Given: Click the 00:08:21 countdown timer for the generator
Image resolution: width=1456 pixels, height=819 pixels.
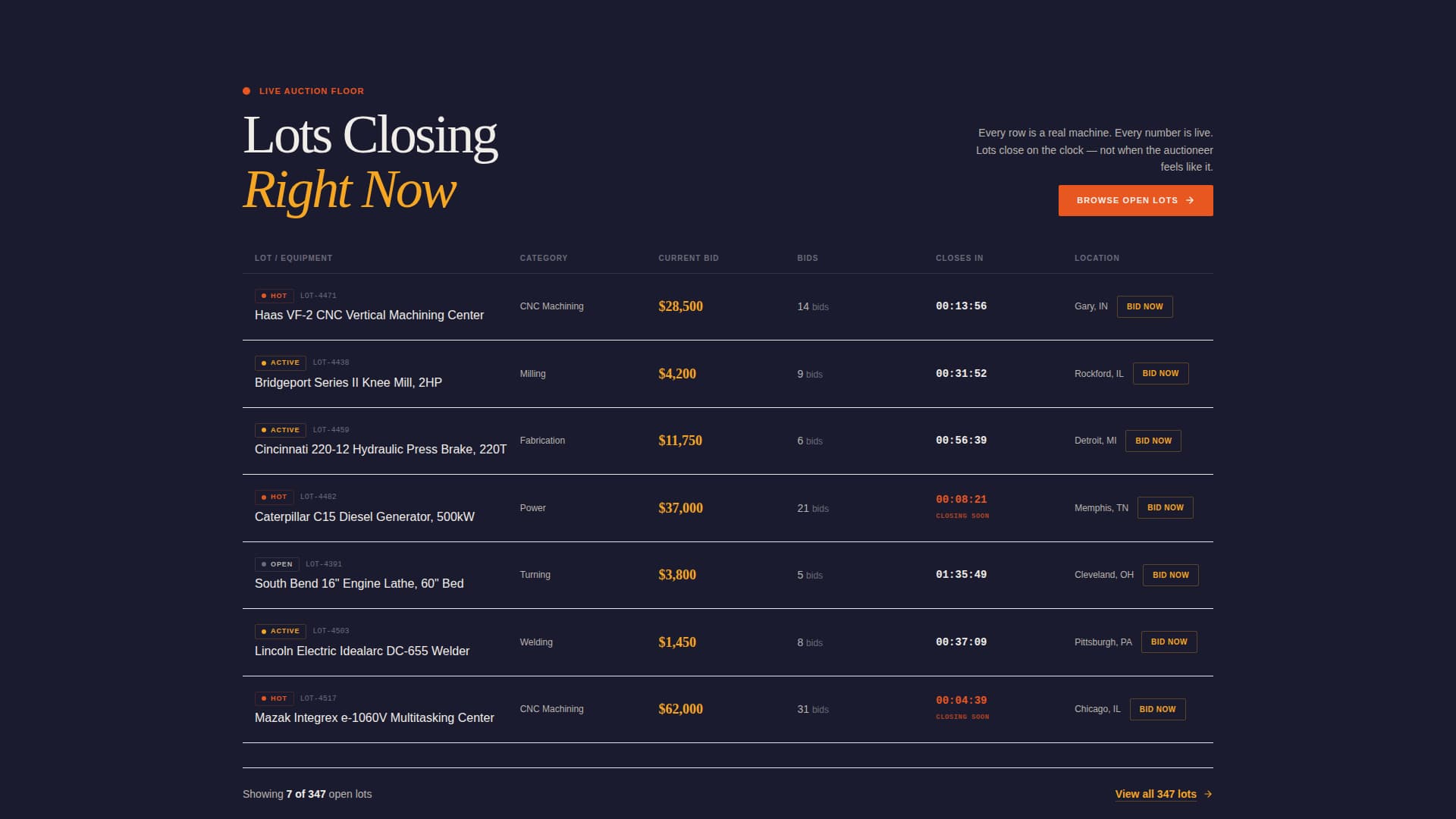Looking at the screenshot, I should [962, 499].
